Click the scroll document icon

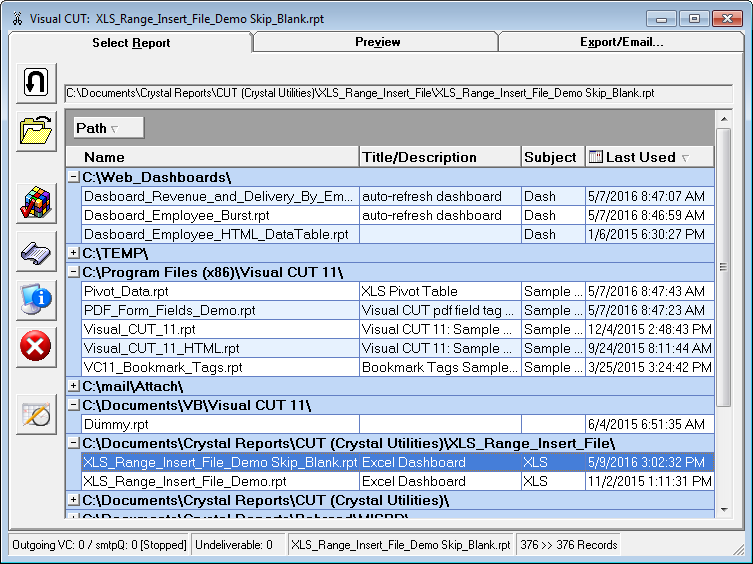coord(36,252)
